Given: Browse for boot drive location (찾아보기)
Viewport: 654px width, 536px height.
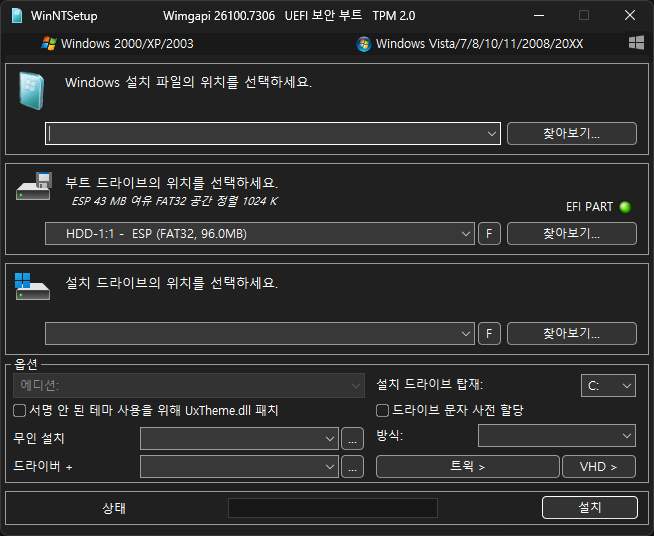Looking at the screenshot, I should [571, 234].
